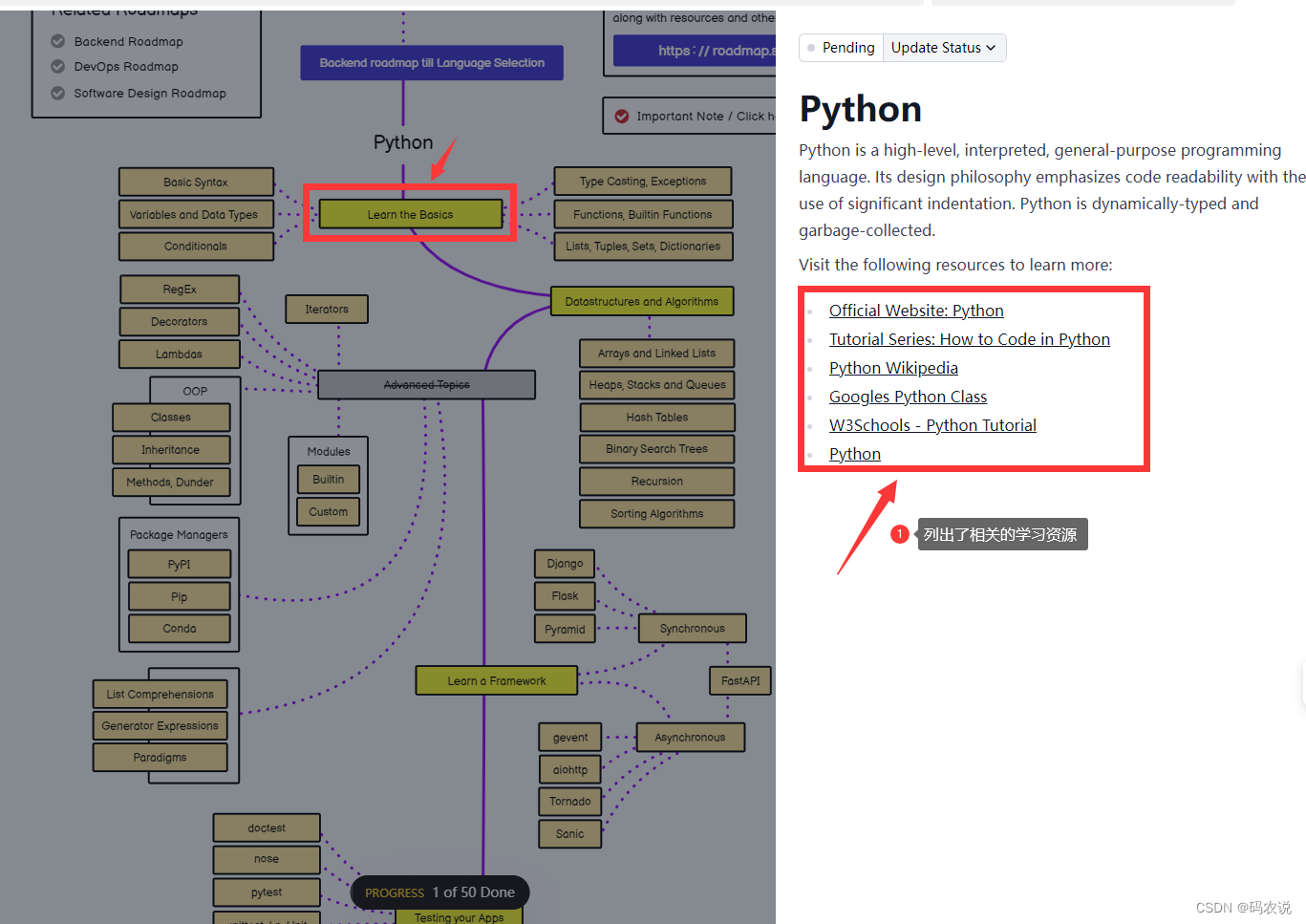
Task: Select the Classes node
Action: [x=171, y=417]
